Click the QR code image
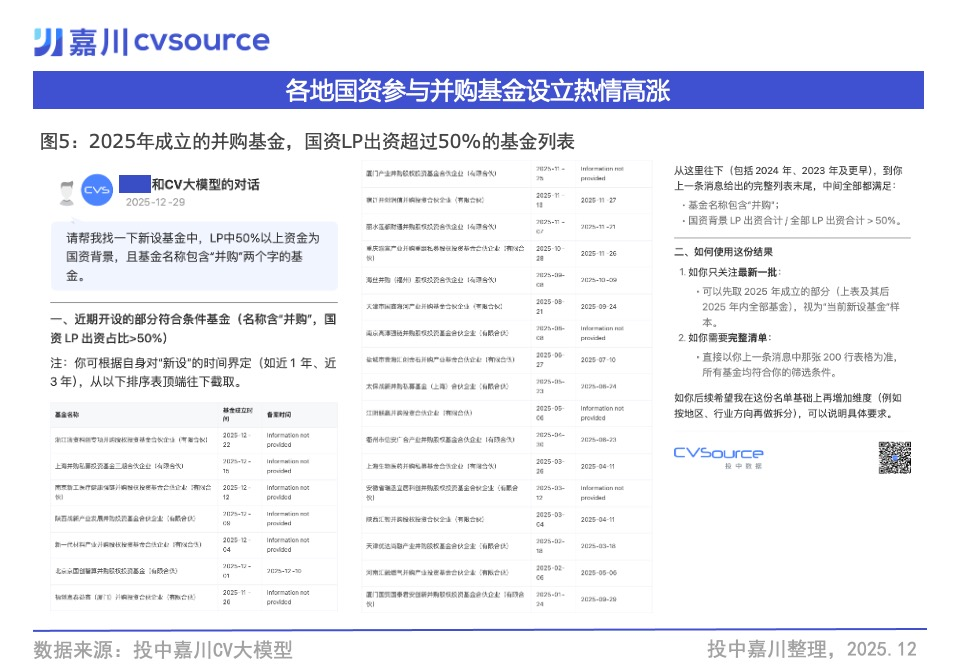 tap(894, 458)
